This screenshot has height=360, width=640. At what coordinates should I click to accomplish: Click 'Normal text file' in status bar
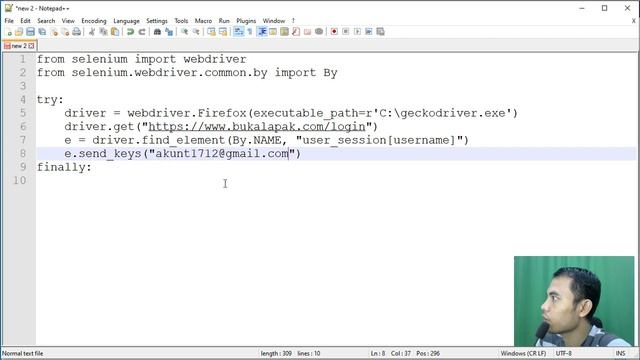pos(22,353)
